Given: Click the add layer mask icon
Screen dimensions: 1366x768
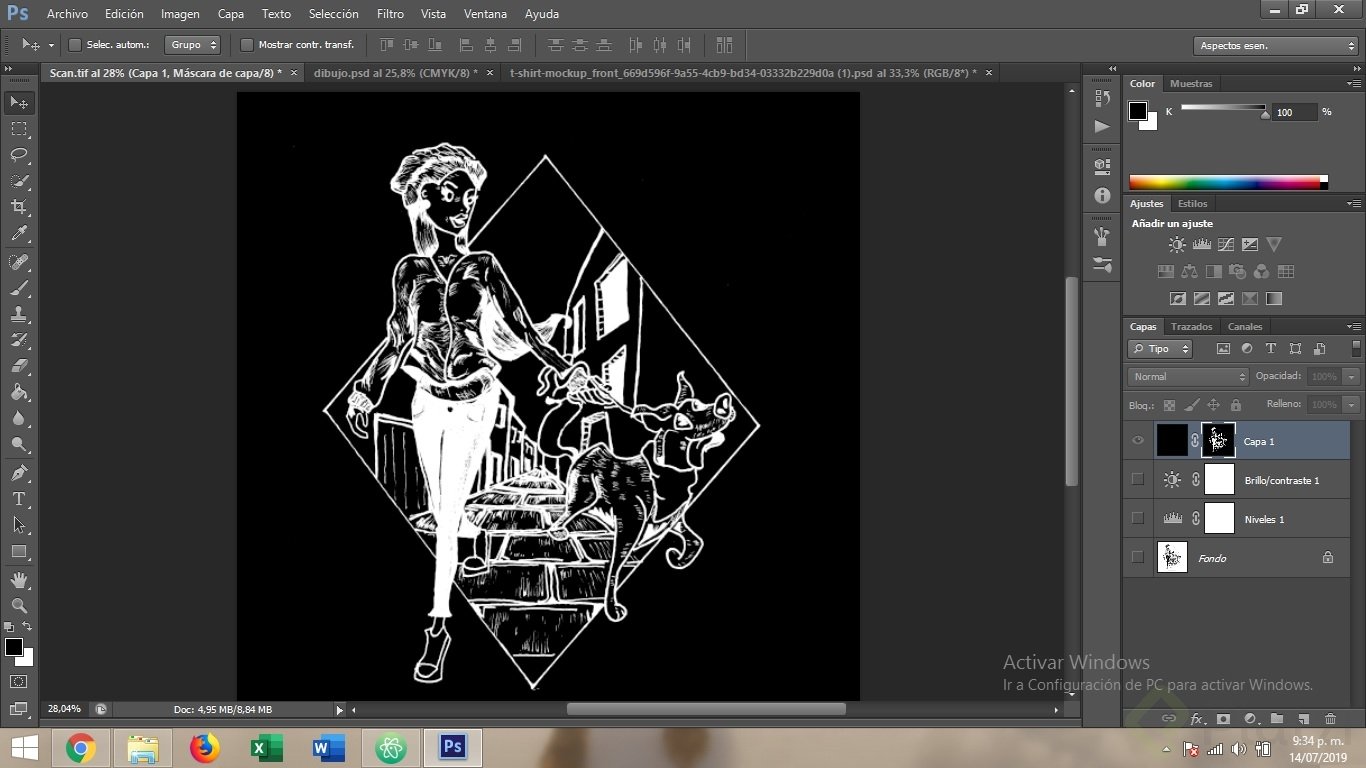Looking at the screenshot, I should point(1223,718).
